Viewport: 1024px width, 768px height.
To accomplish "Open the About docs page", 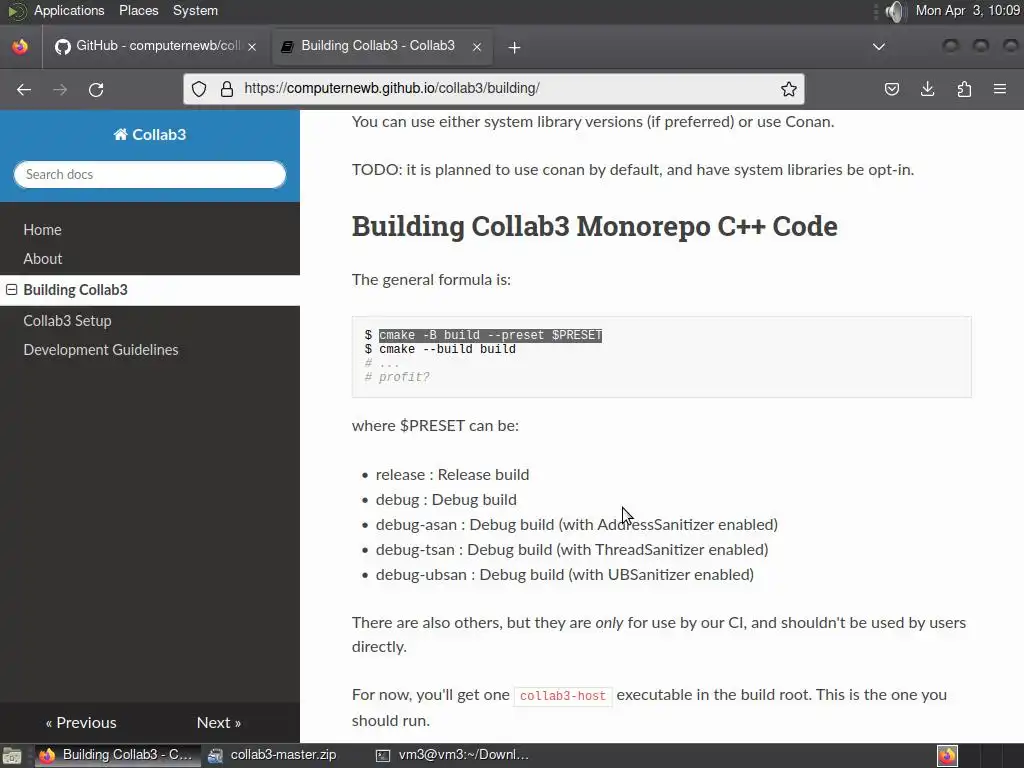I will 42,259.
